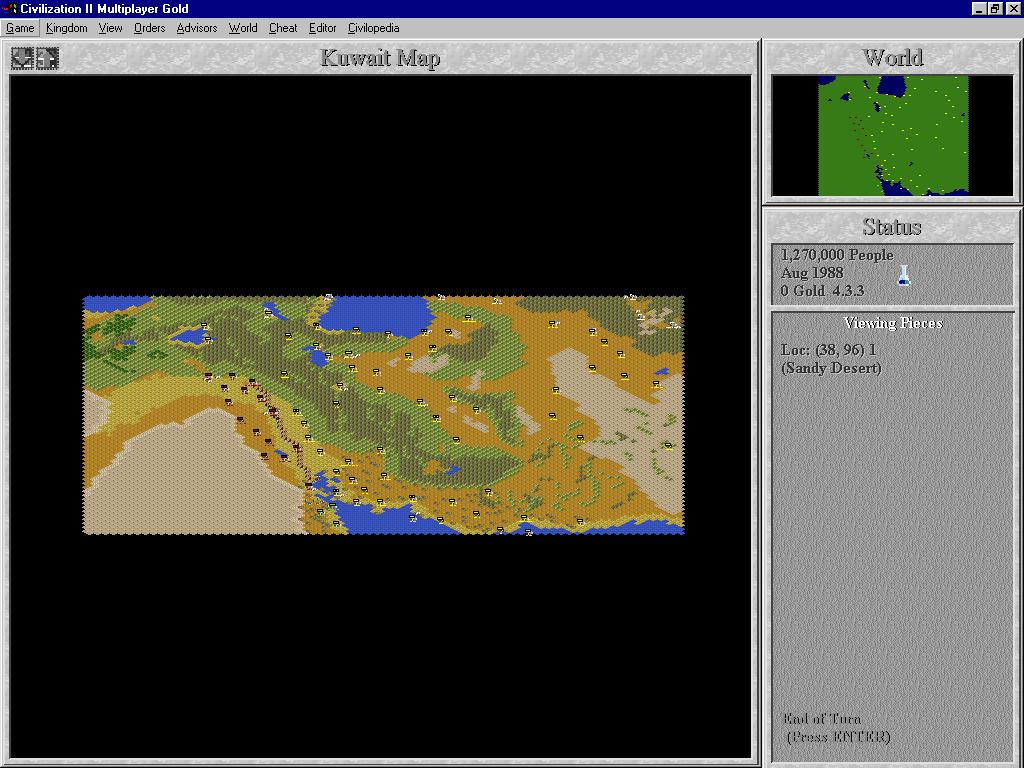
Task: Click the zoom in arrow on map window
Action: [x=47, y=59]
